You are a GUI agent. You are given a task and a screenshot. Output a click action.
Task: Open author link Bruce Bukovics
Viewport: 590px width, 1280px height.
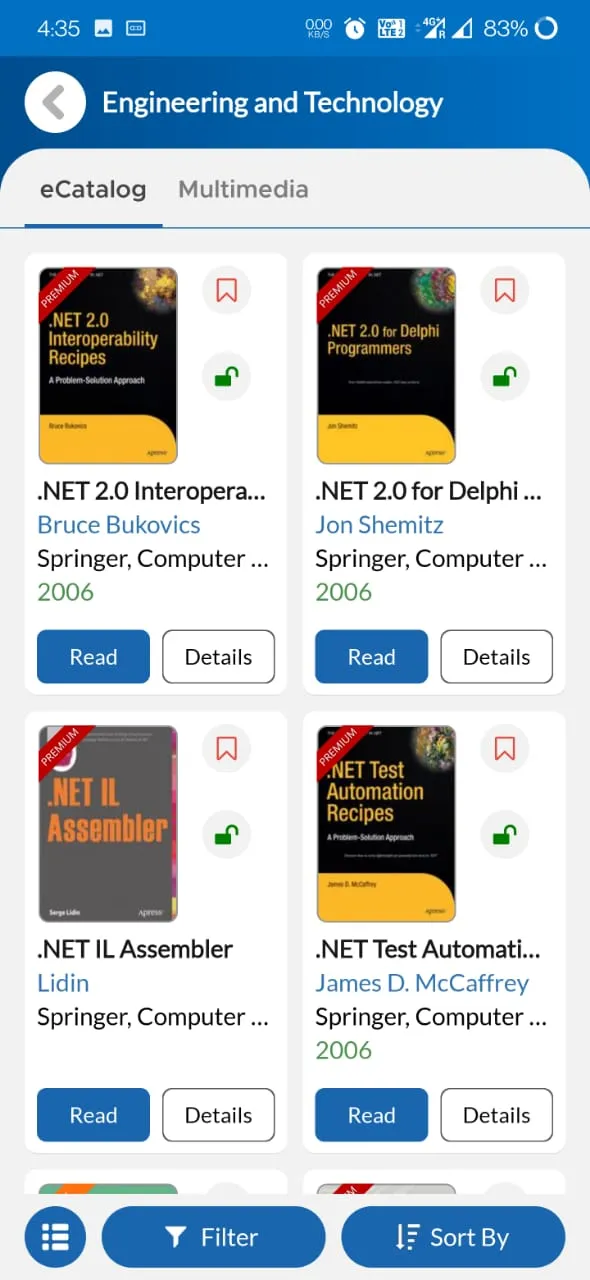(x=119, y=525)
